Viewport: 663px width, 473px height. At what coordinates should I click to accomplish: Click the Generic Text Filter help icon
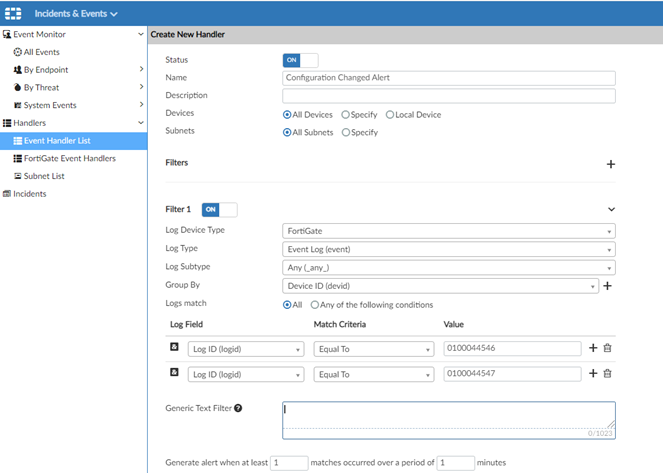(x=238, y=408)
